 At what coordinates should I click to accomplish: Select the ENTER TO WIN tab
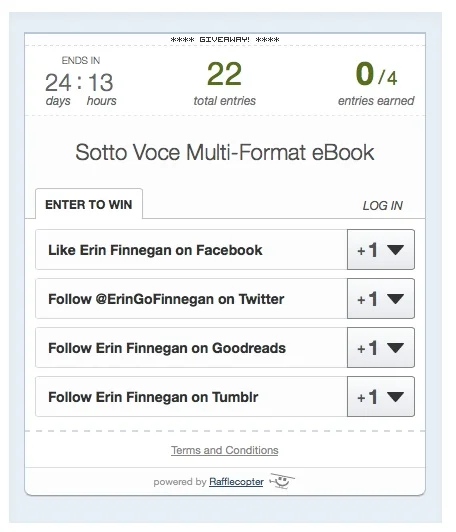(x=89, y=204)
